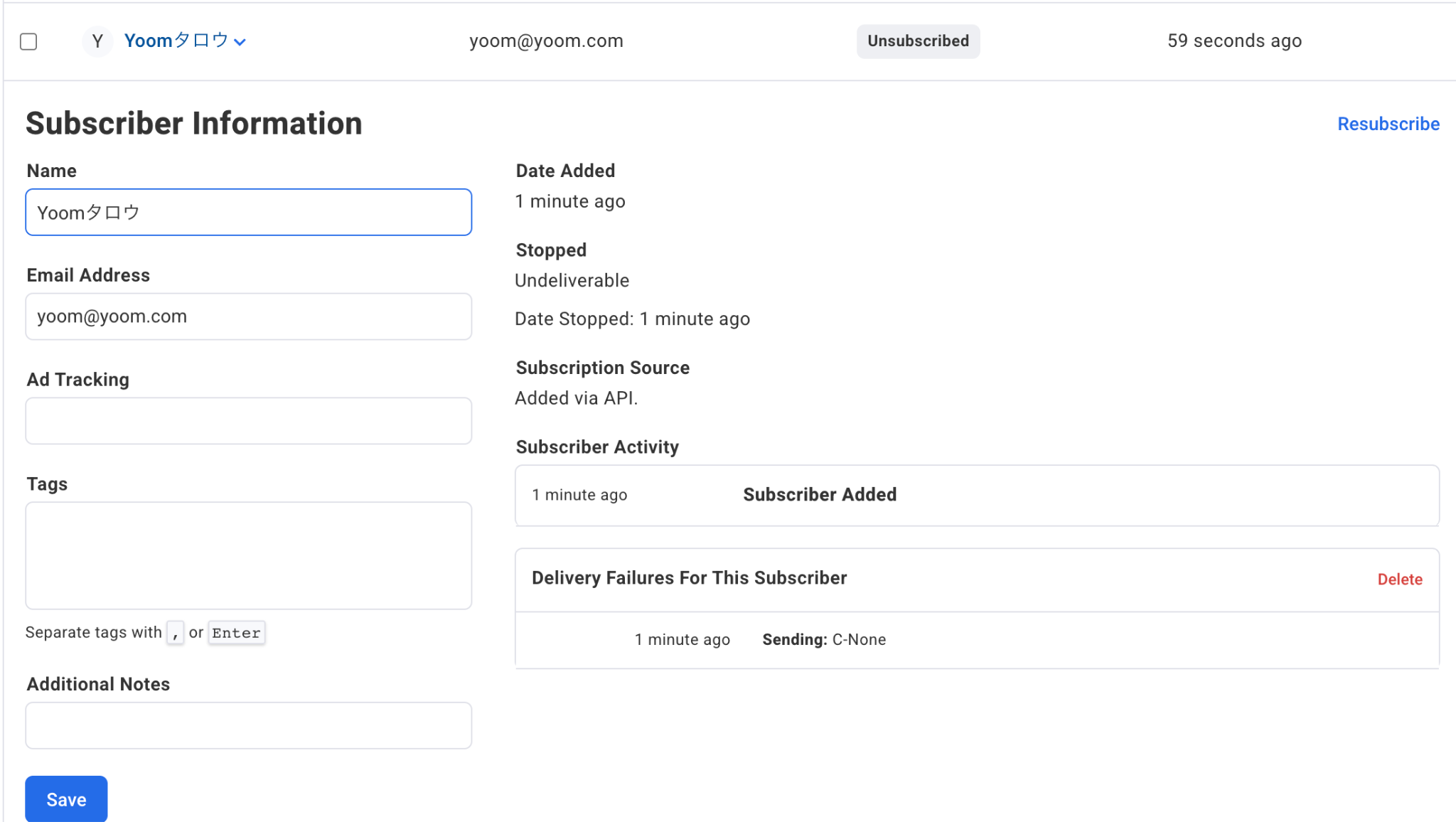
Task: Click inside the Tags entry area
Action: pos(248,555)
